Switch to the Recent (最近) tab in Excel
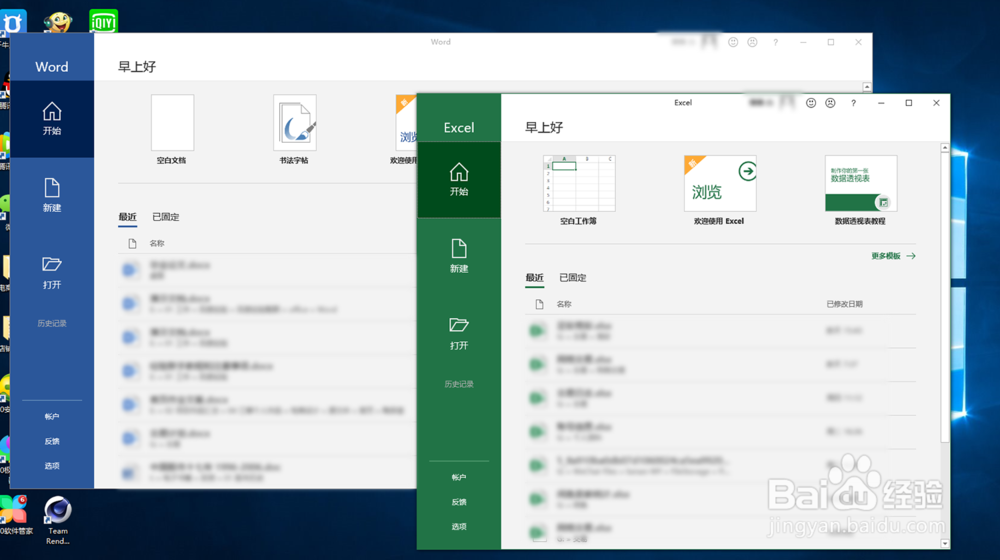 point(534,277)
